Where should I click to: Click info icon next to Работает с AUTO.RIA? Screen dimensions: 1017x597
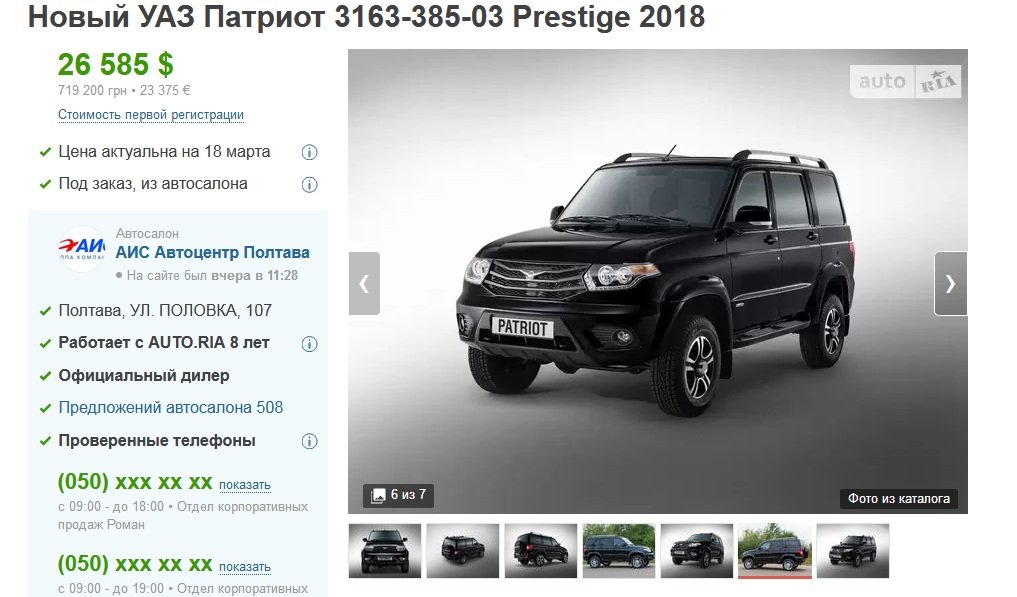point(309,344)
